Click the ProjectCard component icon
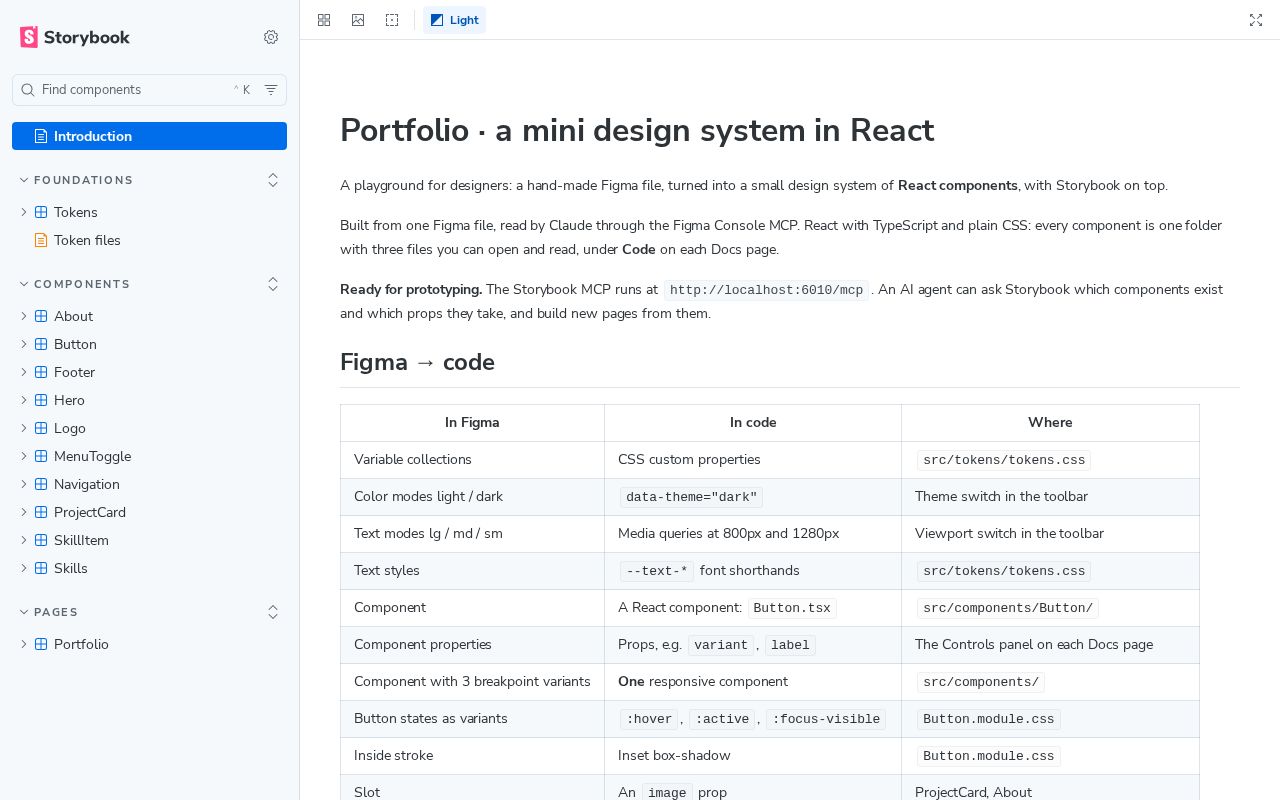This screenshot has width=1280, height=800. [41, 512]
